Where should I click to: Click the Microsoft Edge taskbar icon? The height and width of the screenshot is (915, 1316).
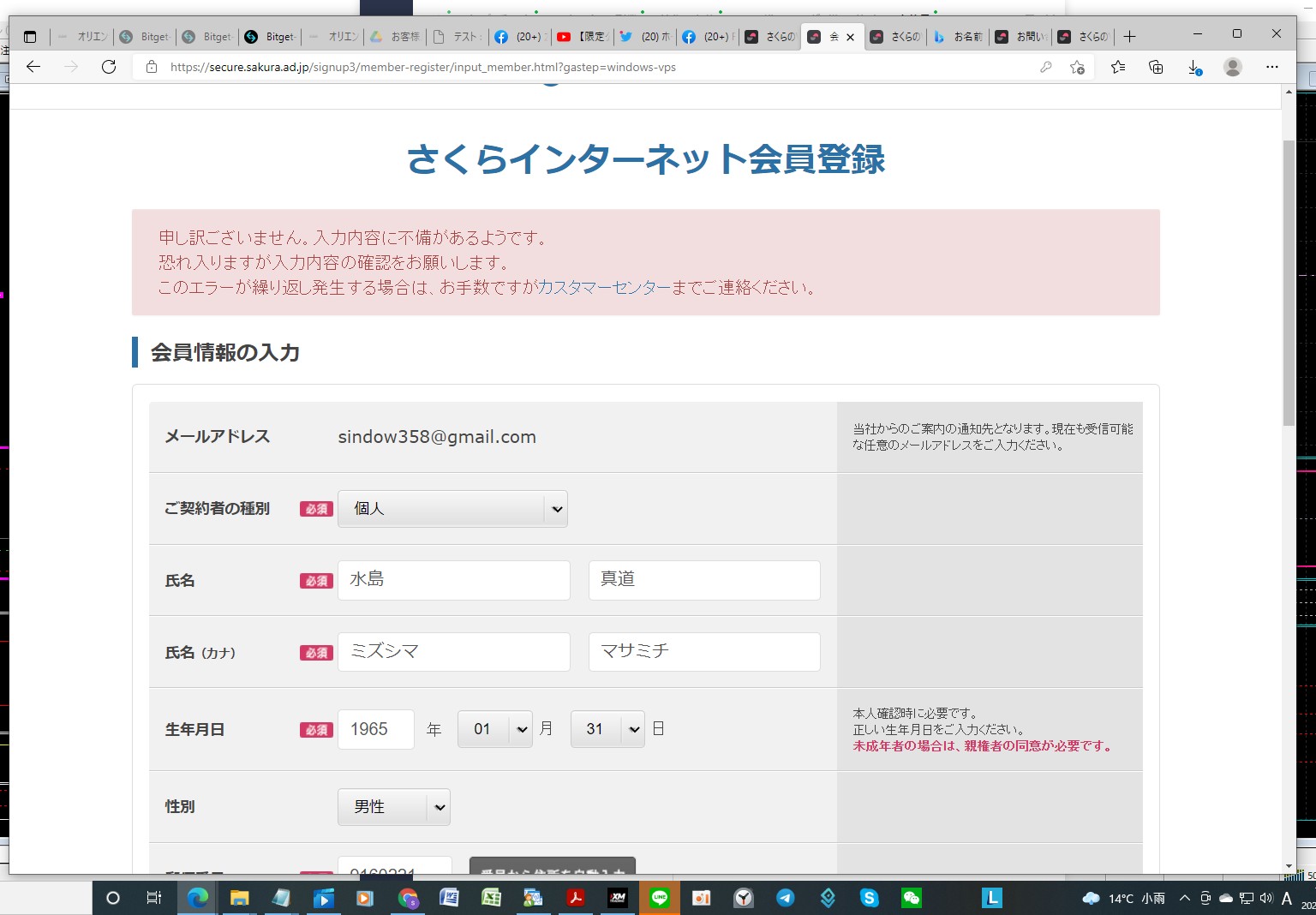[x=198, y=898]
